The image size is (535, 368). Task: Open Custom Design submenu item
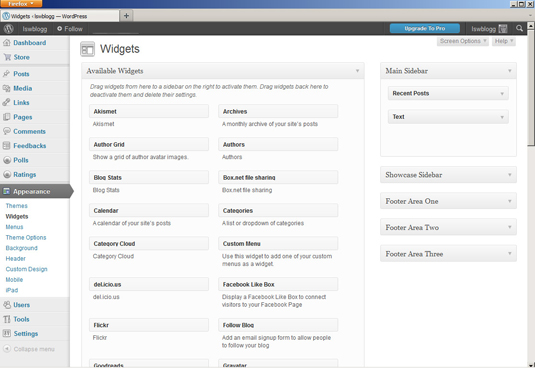[26, 269]
